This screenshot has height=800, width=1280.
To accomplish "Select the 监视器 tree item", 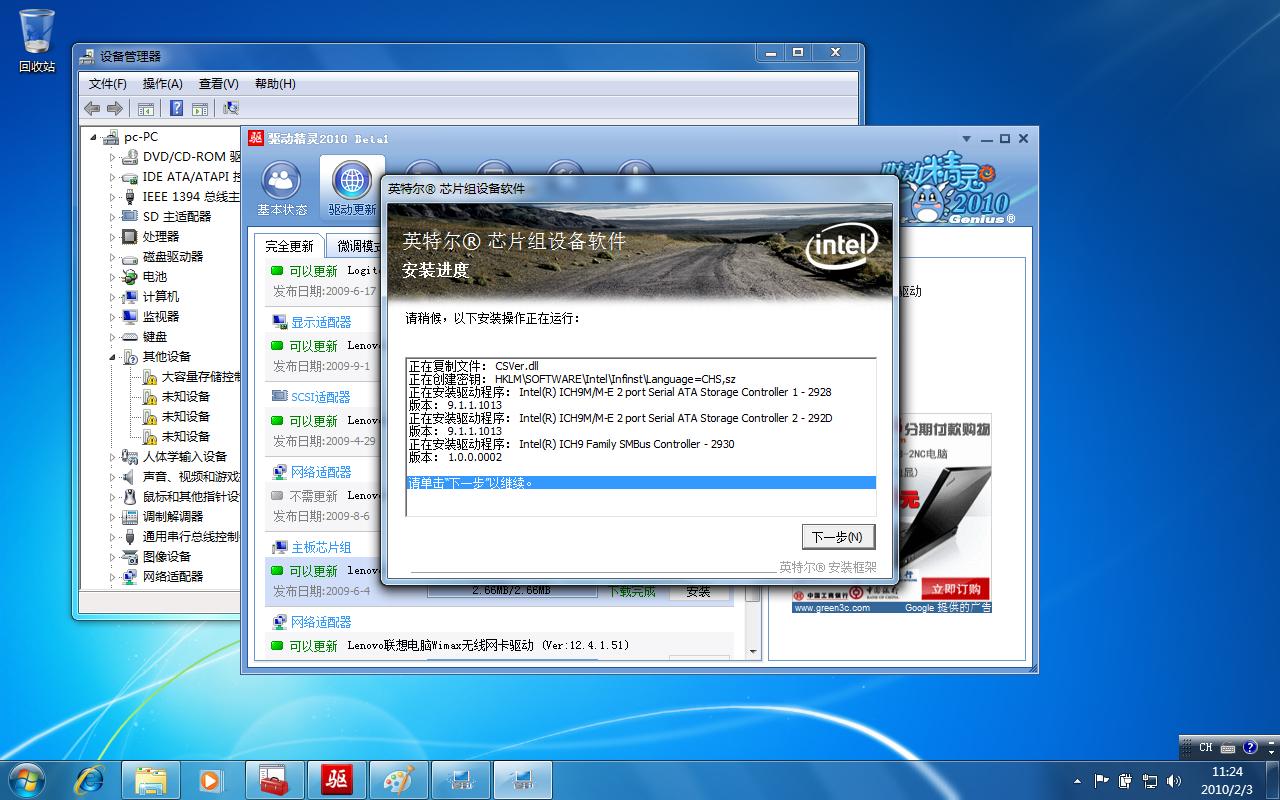I will coord(160,316).
